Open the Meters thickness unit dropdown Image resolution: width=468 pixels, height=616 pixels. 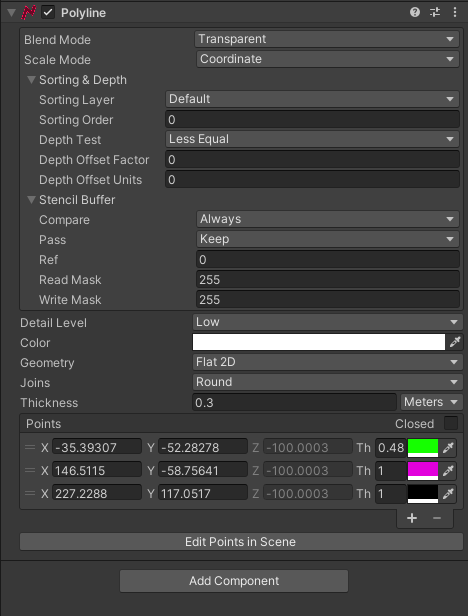[431, 402]
